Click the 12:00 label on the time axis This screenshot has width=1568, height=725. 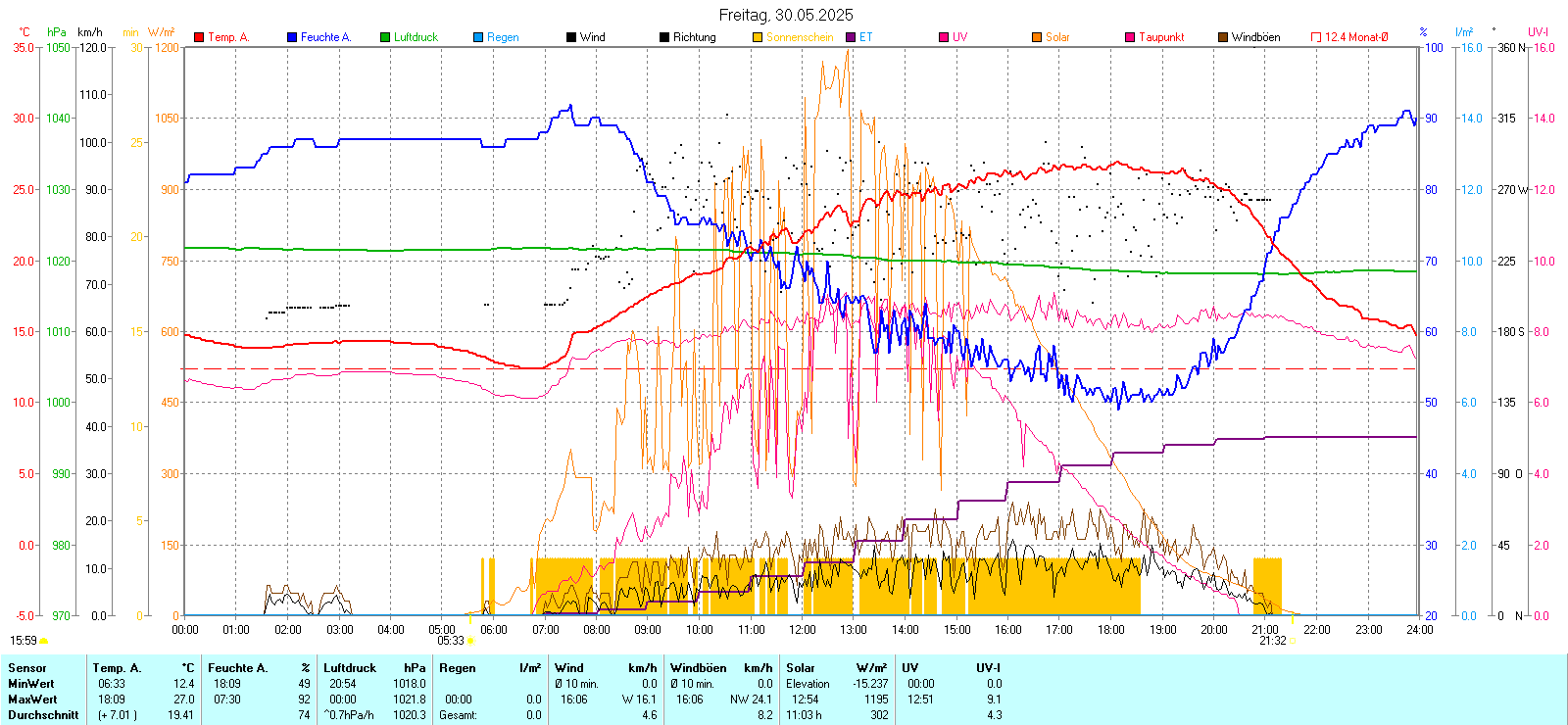(x=803, y=630)
